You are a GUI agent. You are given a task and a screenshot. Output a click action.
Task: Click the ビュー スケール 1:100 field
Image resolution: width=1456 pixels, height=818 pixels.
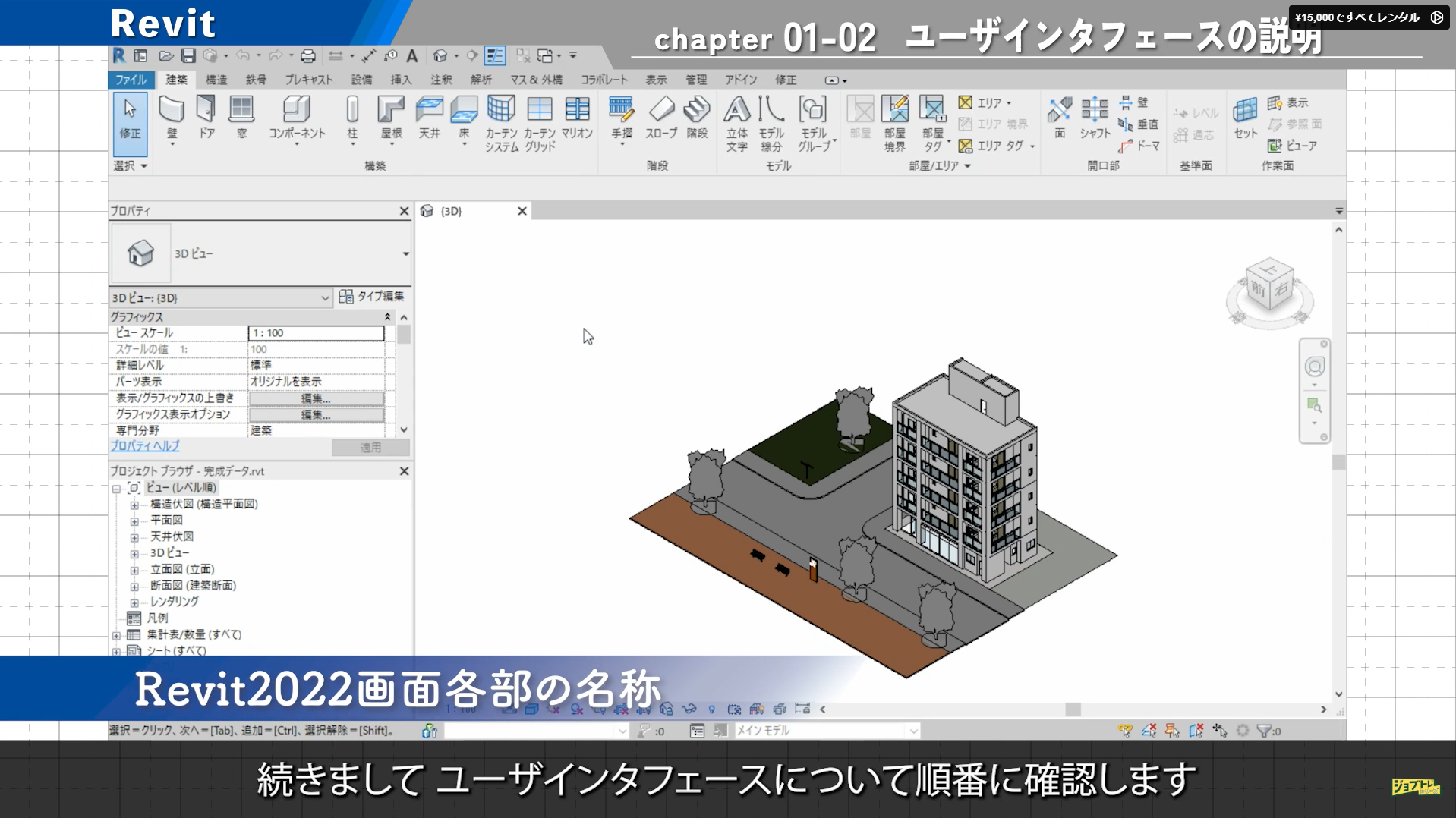coord(316,333)
